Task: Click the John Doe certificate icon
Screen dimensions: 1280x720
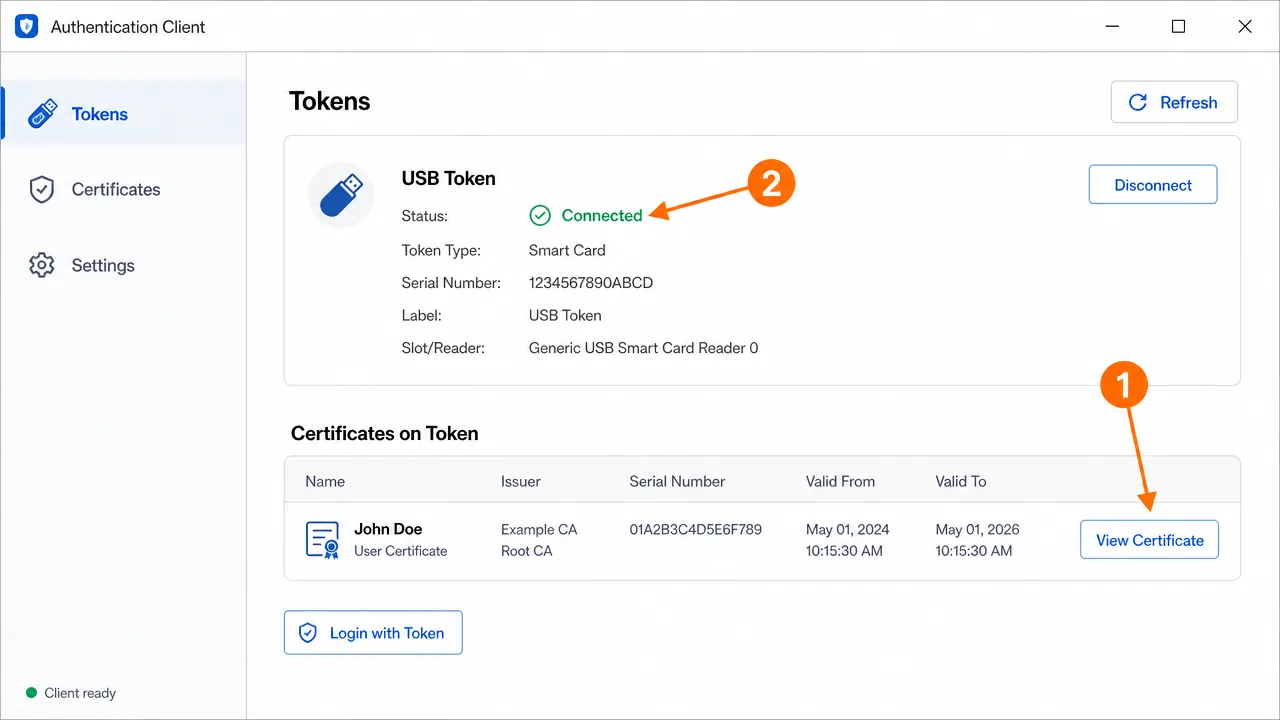Action: [x=322, y=540]
